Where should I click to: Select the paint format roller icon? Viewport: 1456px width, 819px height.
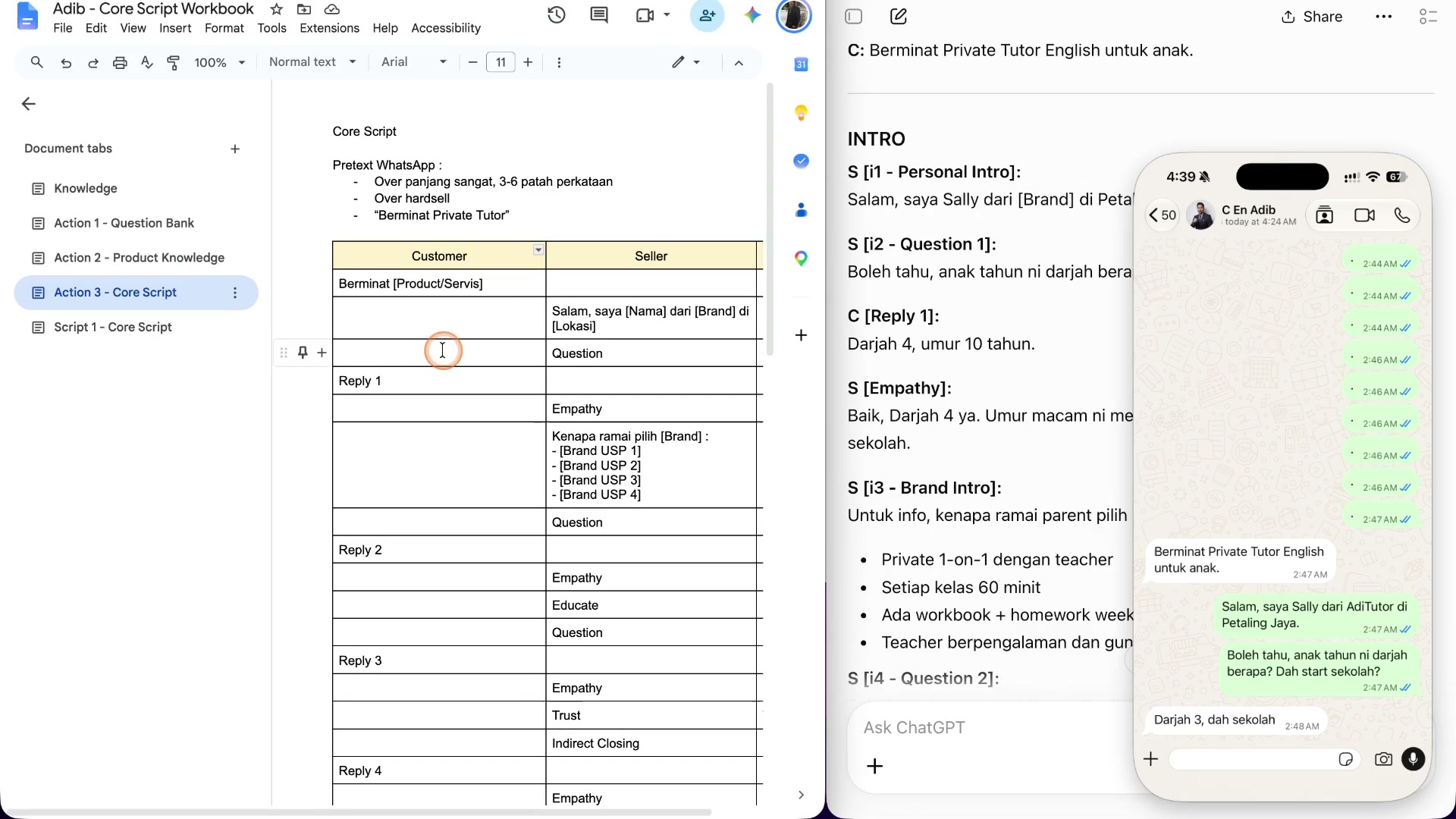[174, 63]
